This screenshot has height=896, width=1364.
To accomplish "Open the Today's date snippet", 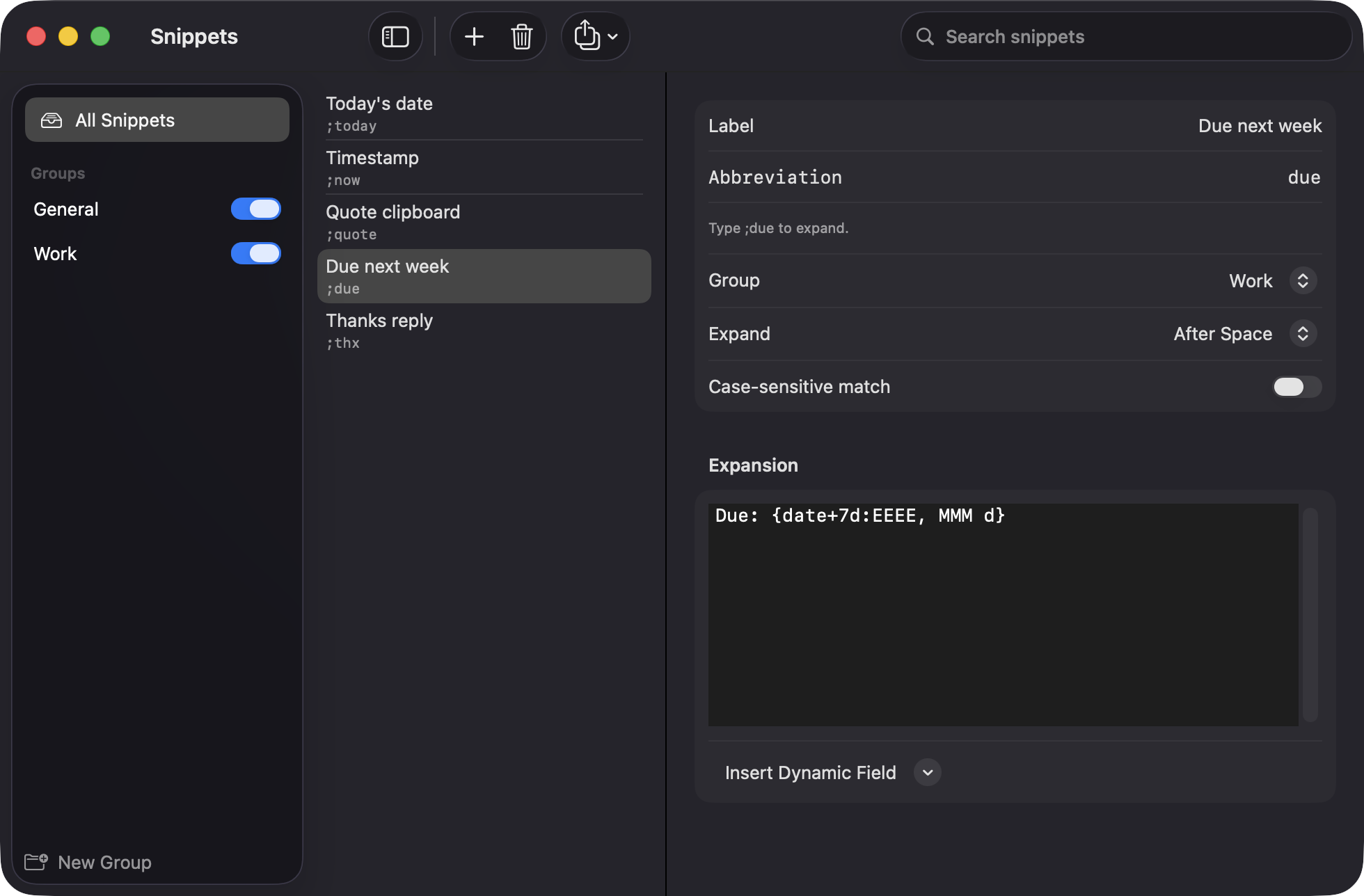I will (484, 113).
